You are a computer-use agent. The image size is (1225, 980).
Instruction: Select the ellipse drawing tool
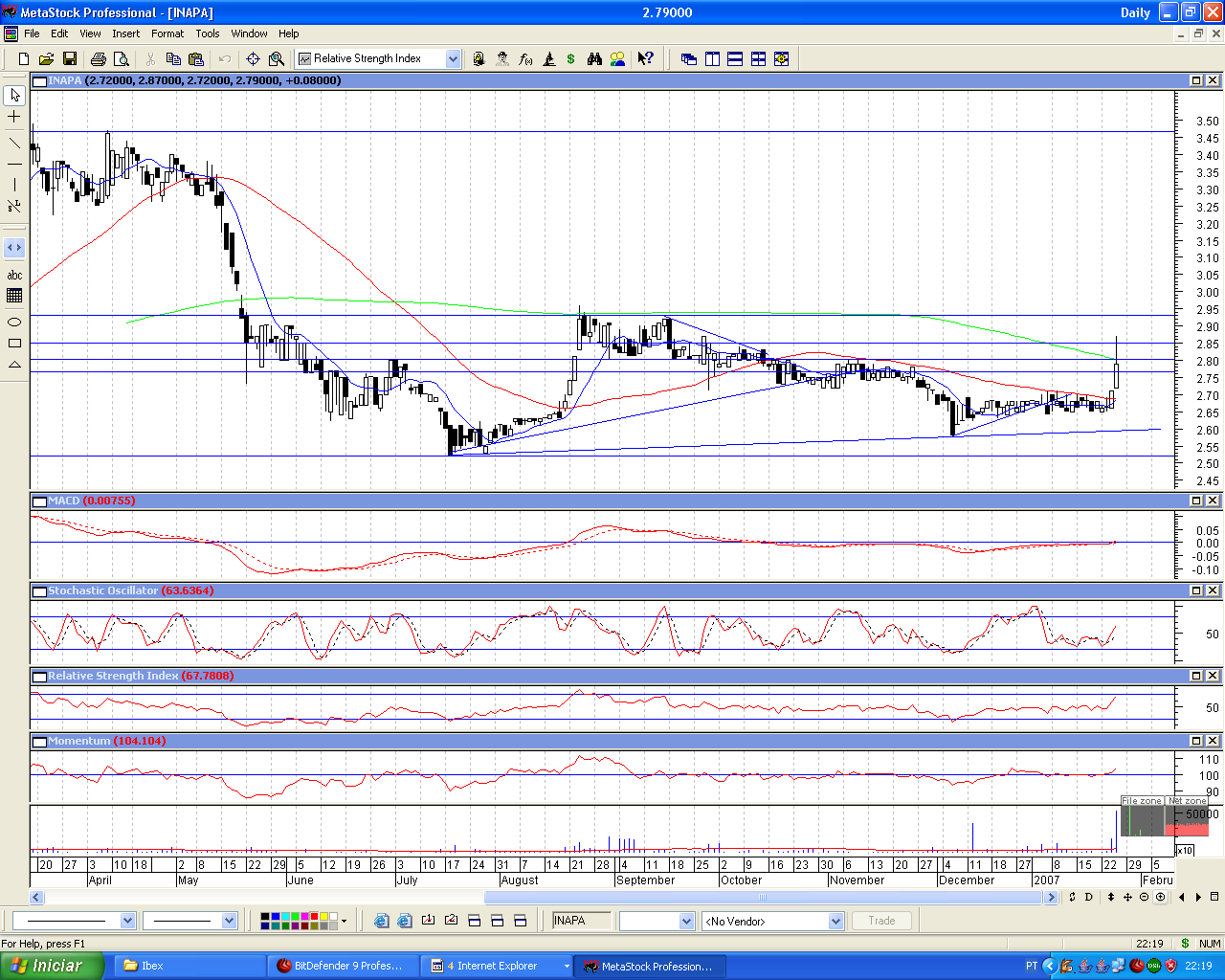14,322
